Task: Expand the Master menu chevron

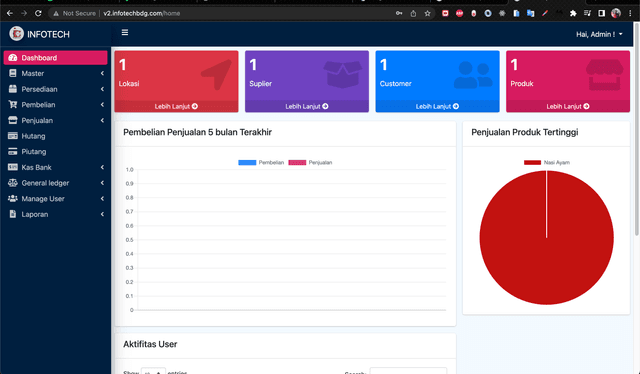Action: coord(102,73)
